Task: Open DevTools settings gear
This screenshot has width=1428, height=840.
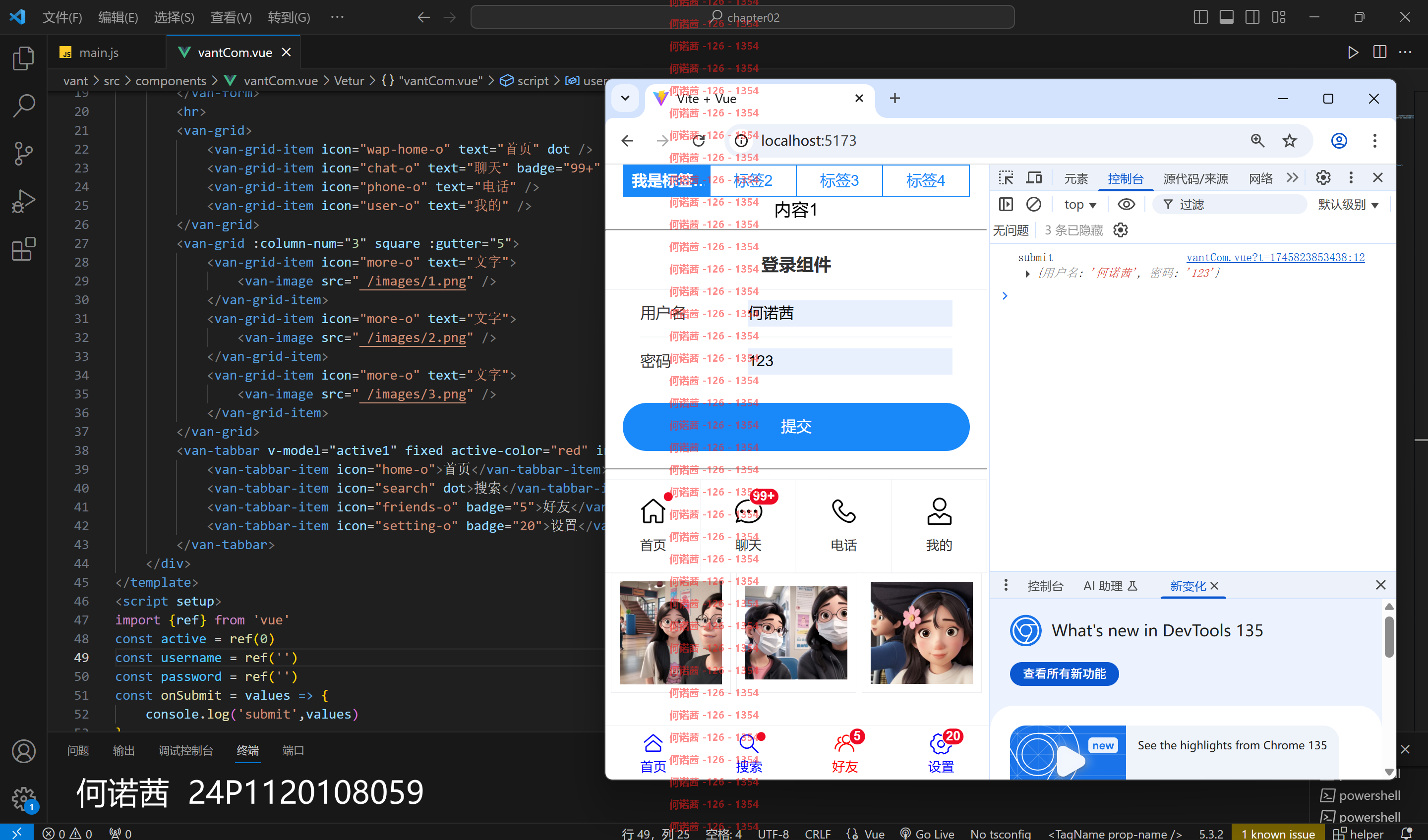Action: click(1323, 178)
